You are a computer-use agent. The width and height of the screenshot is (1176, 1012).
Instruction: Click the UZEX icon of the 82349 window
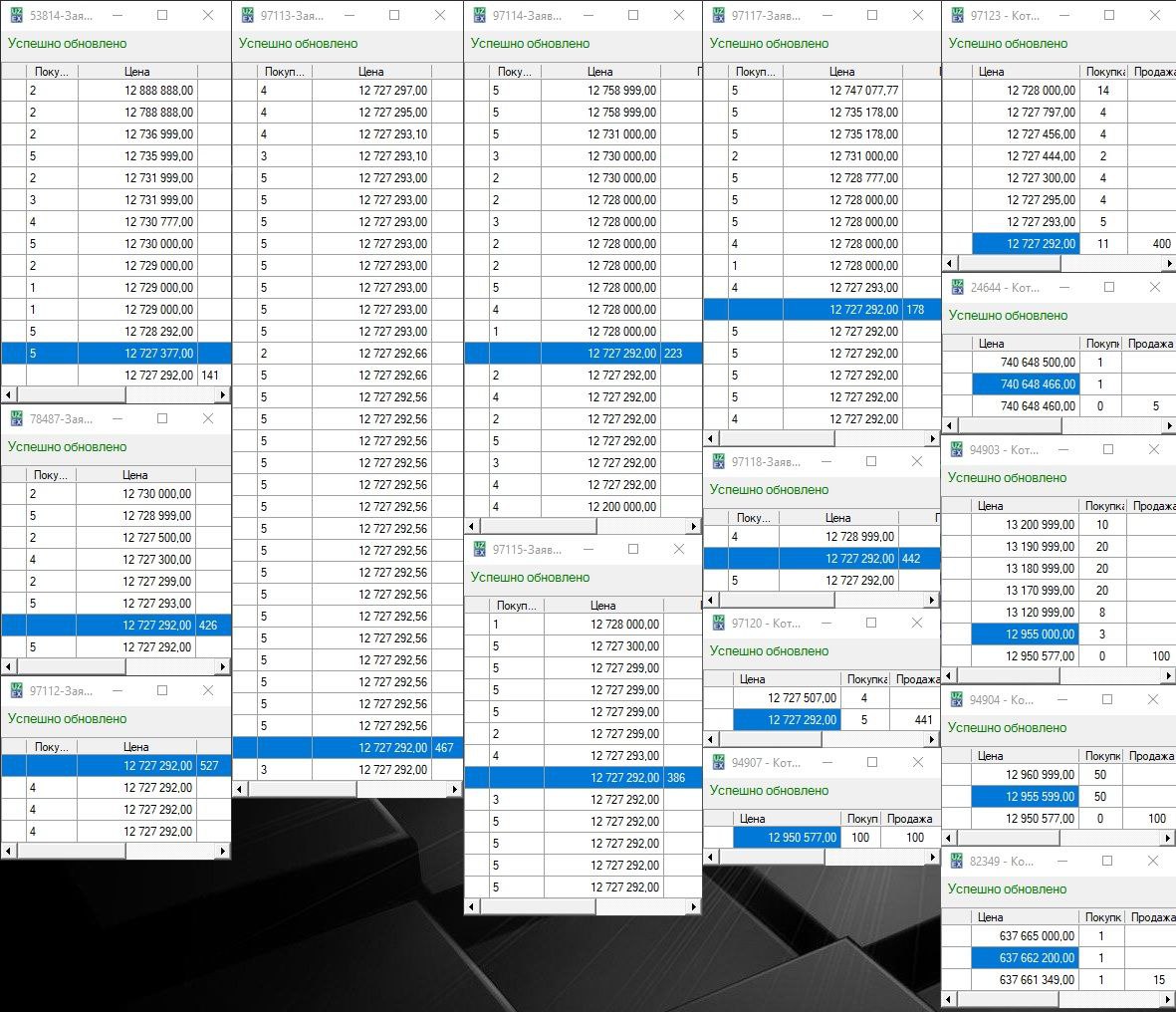coord(957,862)
